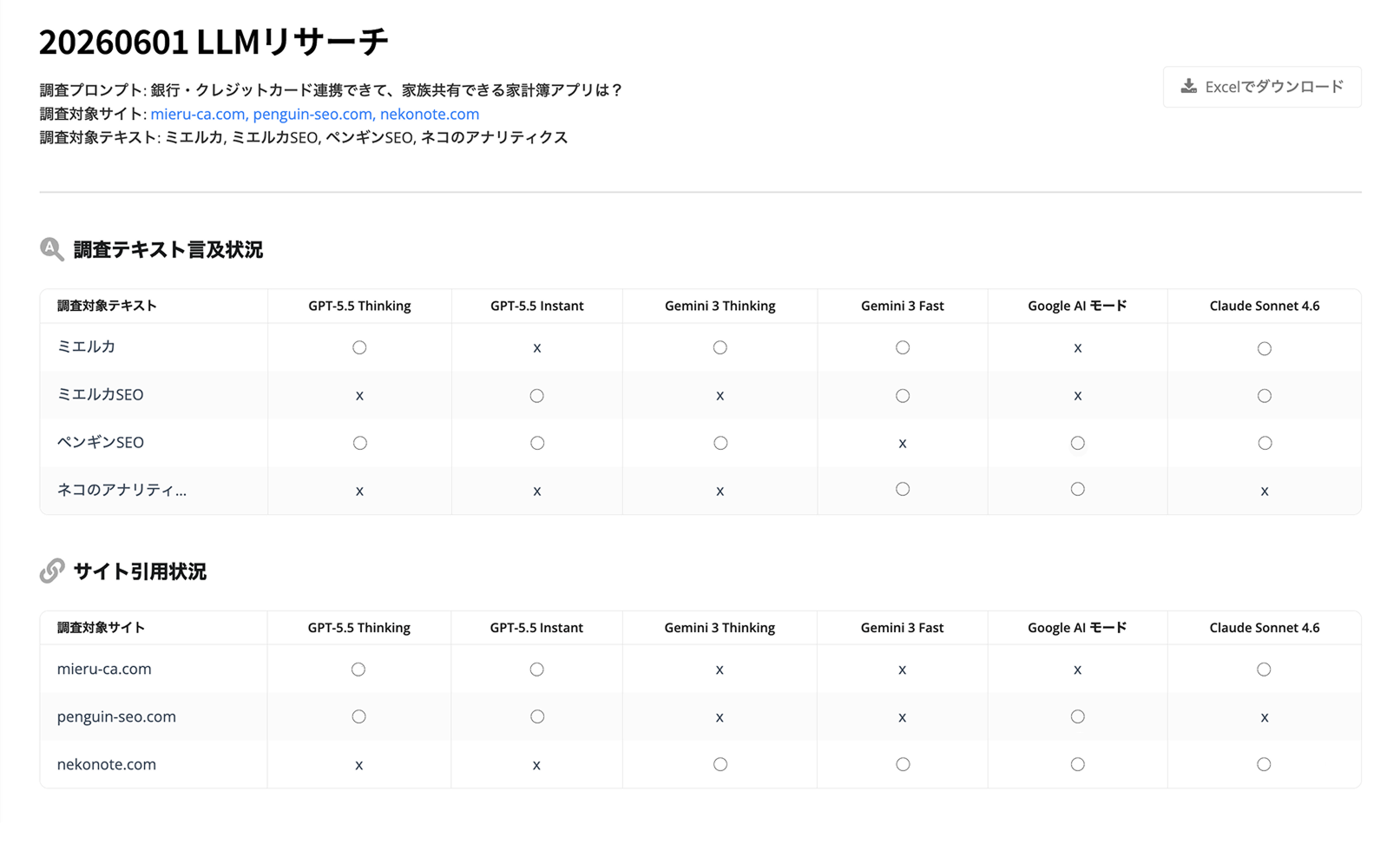Image resolution: width=1400 pixels, height=858 pixels.
Task: Click the penguin-seo.com row's x under Gemini 3 Thinking
Action: [x=720, y=718]
